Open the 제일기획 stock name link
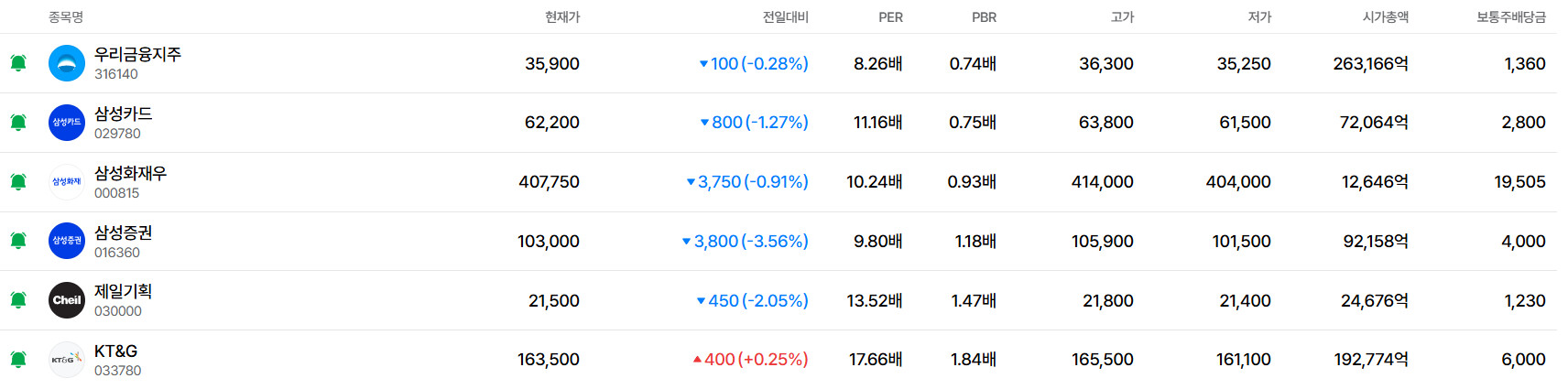Screen dimensions: 1568x389 click(x=123, y=292)
